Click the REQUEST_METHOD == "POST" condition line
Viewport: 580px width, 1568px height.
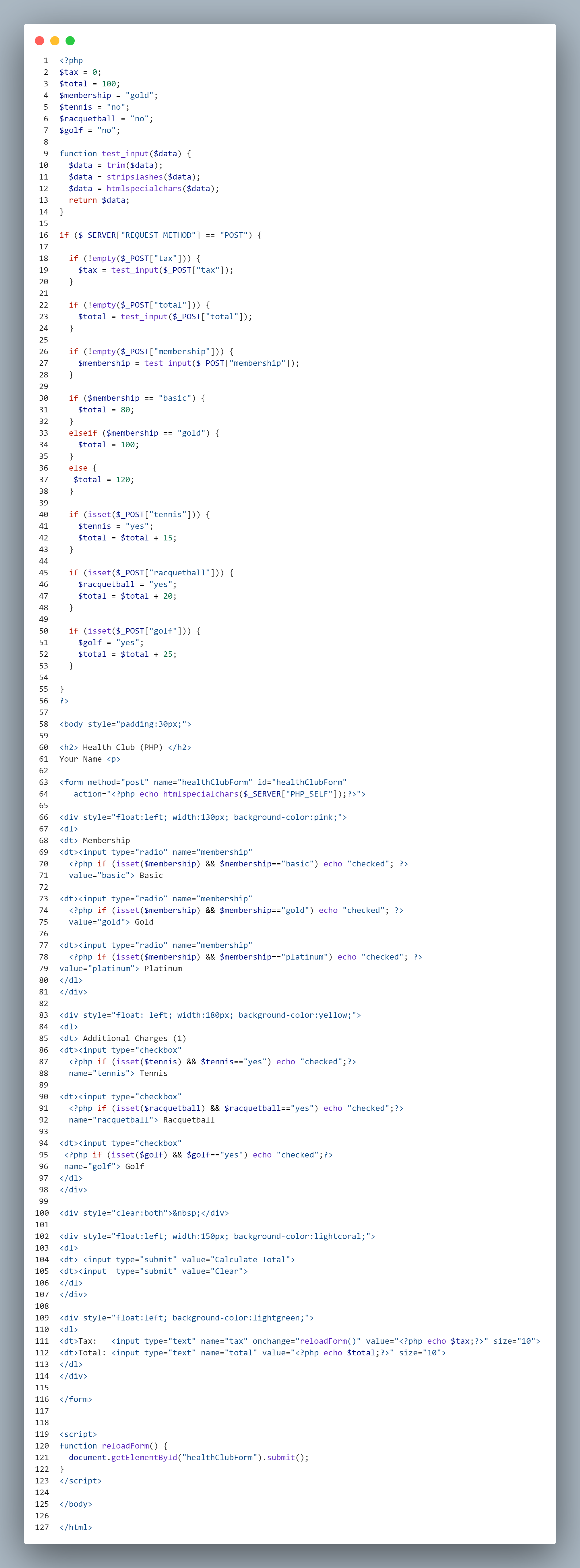(x=161, y=235)
